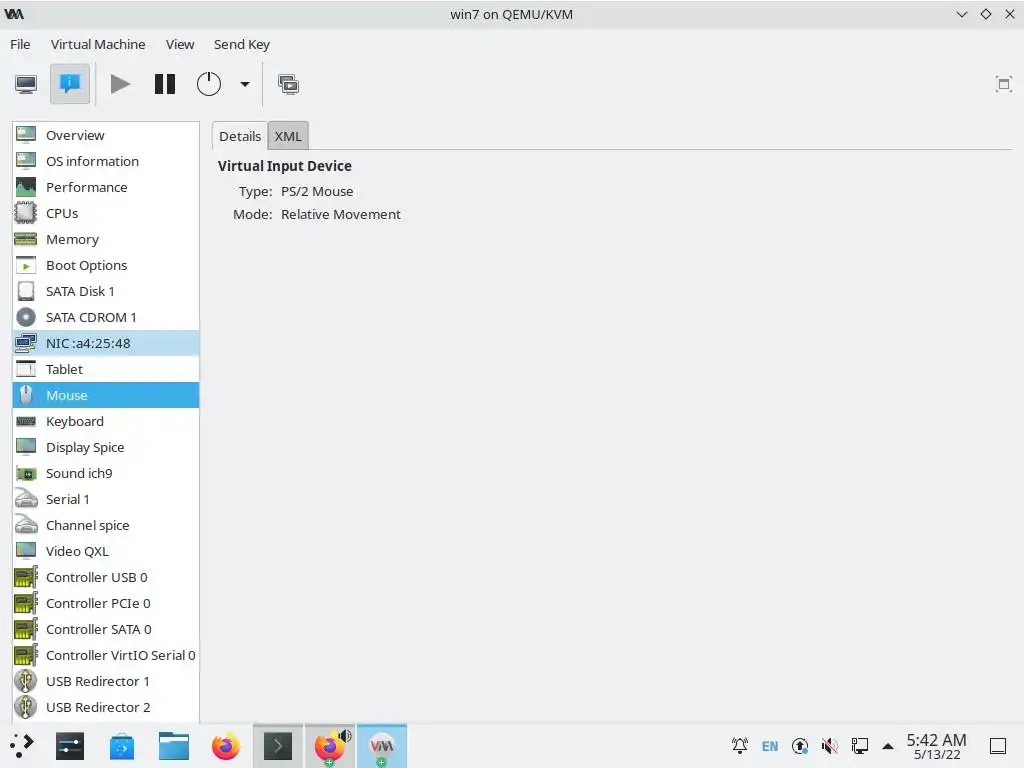Image resolution: width=1024 pixels, height=768 pixels.
Task: Select SATA CDROM 1 entry
Action: tap(106, 317)
